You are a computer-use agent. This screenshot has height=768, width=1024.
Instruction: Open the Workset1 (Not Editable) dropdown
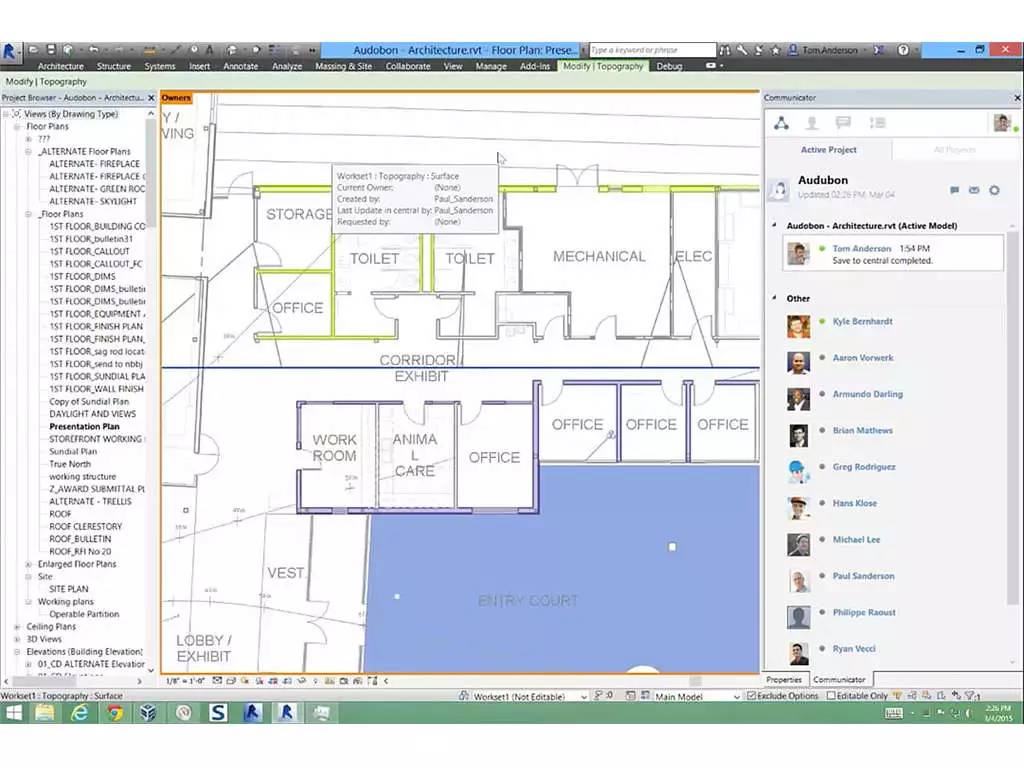tap(529, 696)
